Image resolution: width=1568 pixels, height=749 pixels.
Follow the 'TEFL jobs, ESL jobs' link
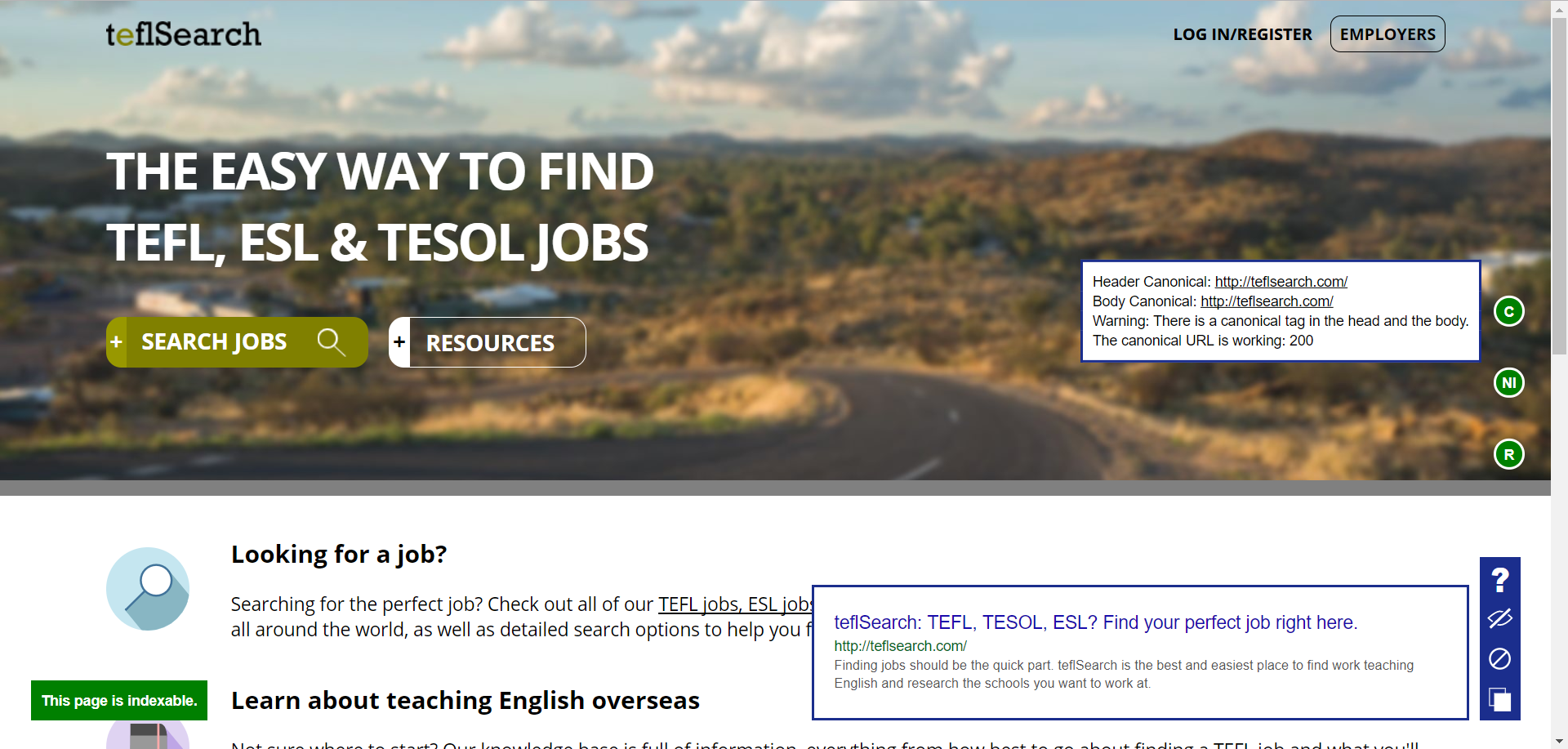pyautogui.click(x=735, y=604)
